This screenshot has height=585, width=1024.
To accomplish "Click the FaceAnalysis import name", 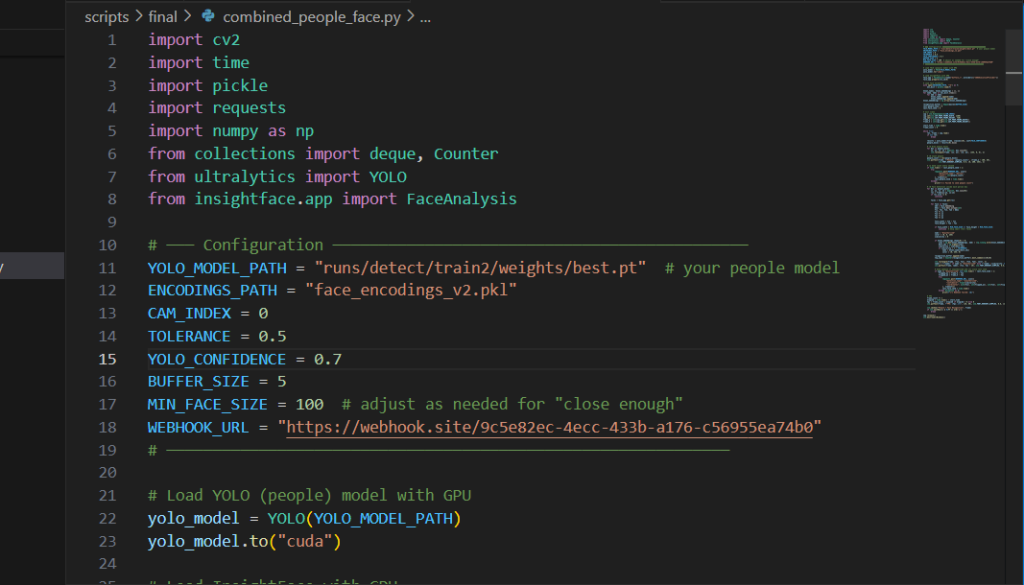I will (461, 199).
